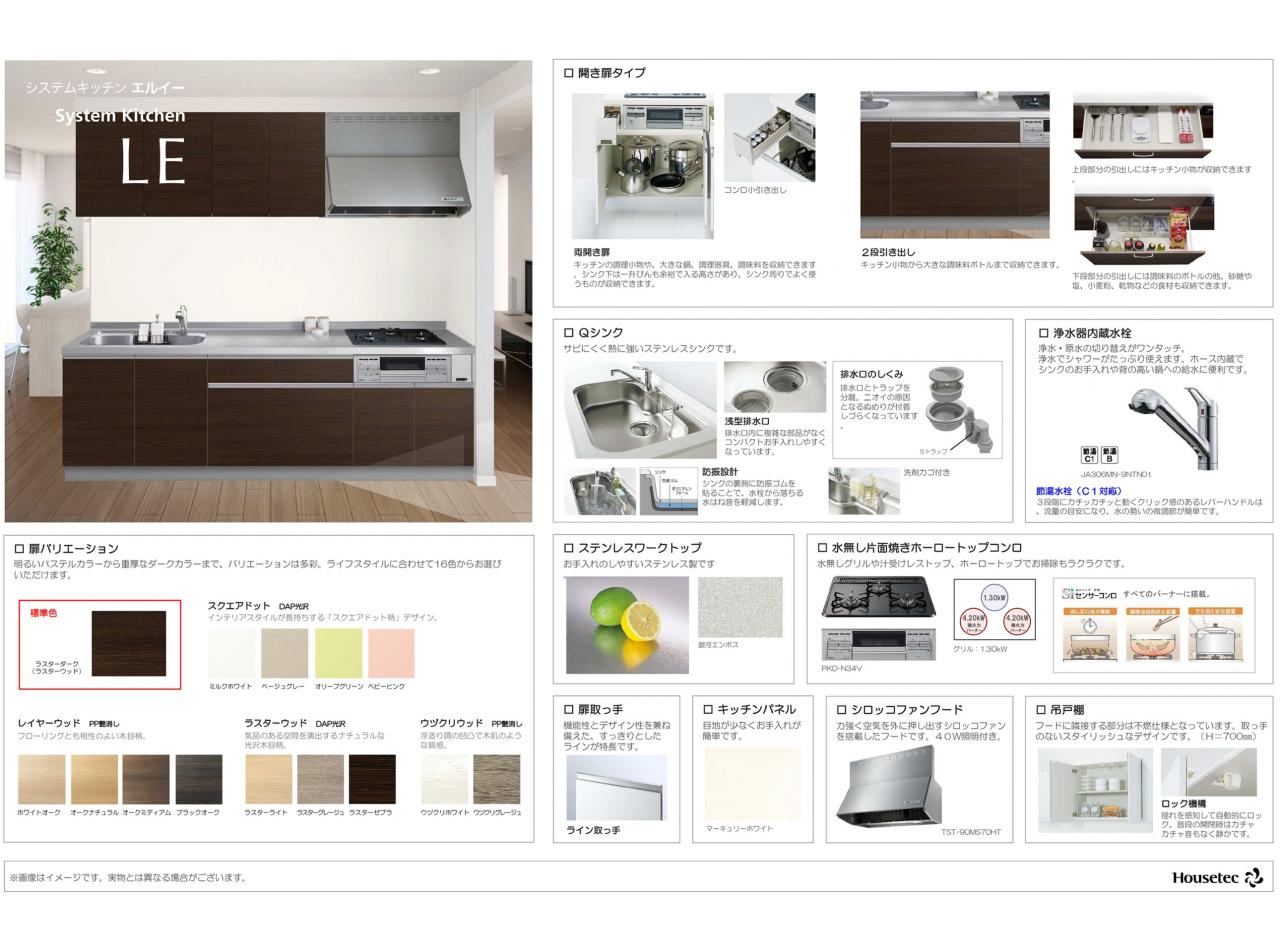The height and width of the screenshot is (952, 1280).
Task: Click the 節湯 C1 badge
Action: [x=1089, y=456]
